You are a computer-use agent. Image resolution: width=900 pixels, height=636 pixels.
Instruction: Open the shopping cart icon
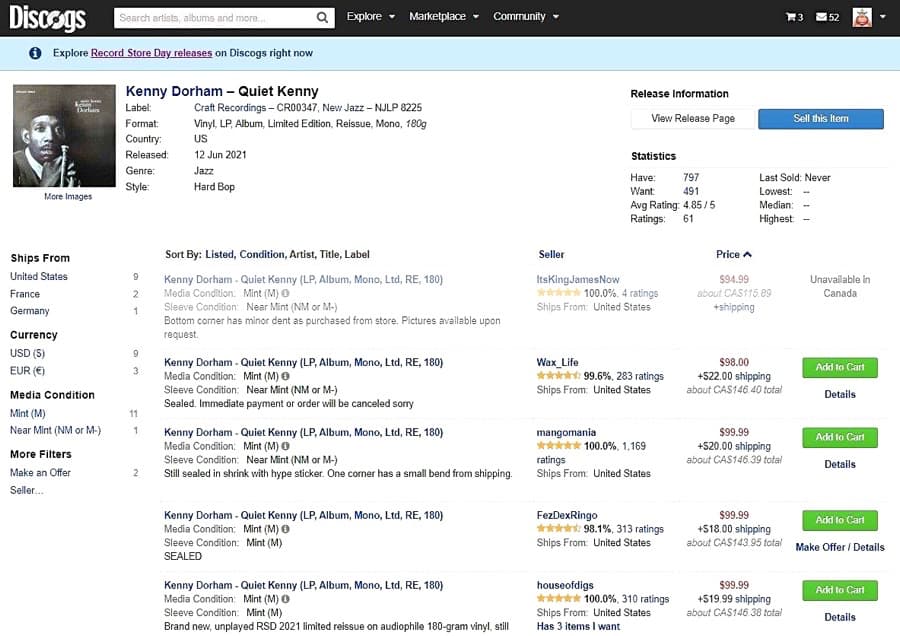point(794,17)
